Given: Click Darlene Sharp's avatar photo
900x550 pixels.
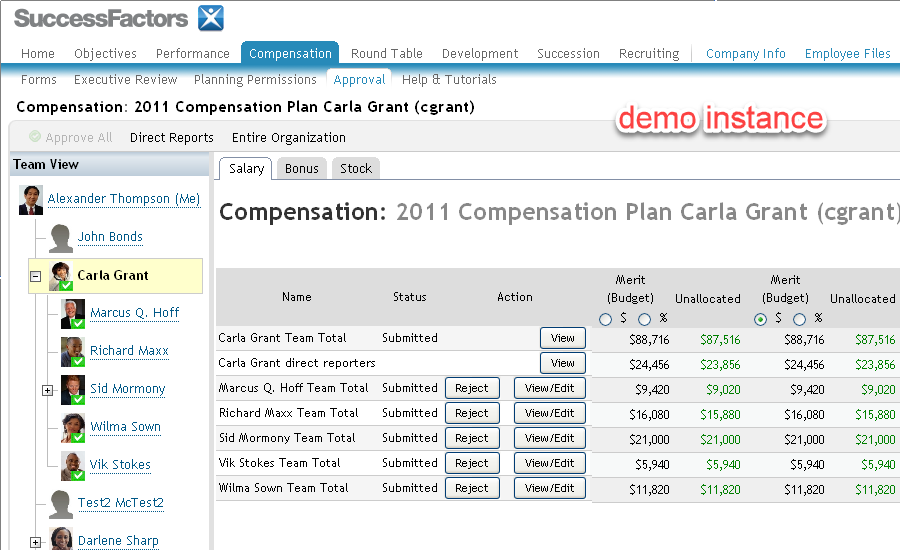Looking at the screenshot, I should coord(61,539).
